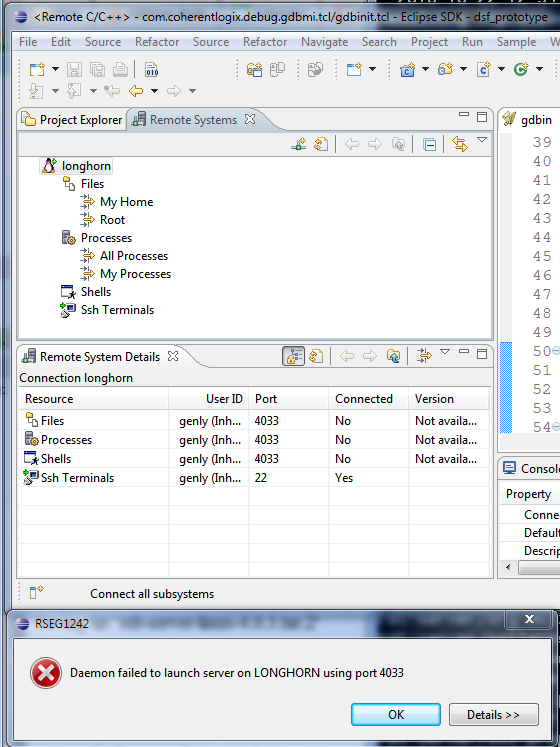Viewport: 560px width, 747px height.
Task: Open the Remote System Details view menu
Action: pyautogui.click(x=445, y=352)
